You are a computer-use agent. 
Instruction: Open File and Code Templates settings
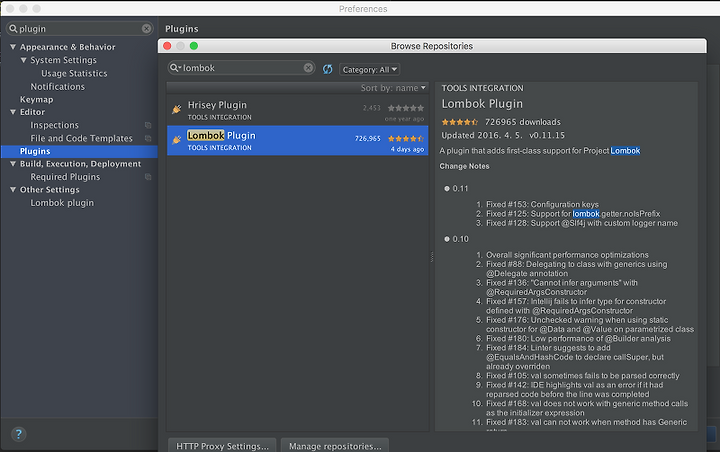coord(81,138)
